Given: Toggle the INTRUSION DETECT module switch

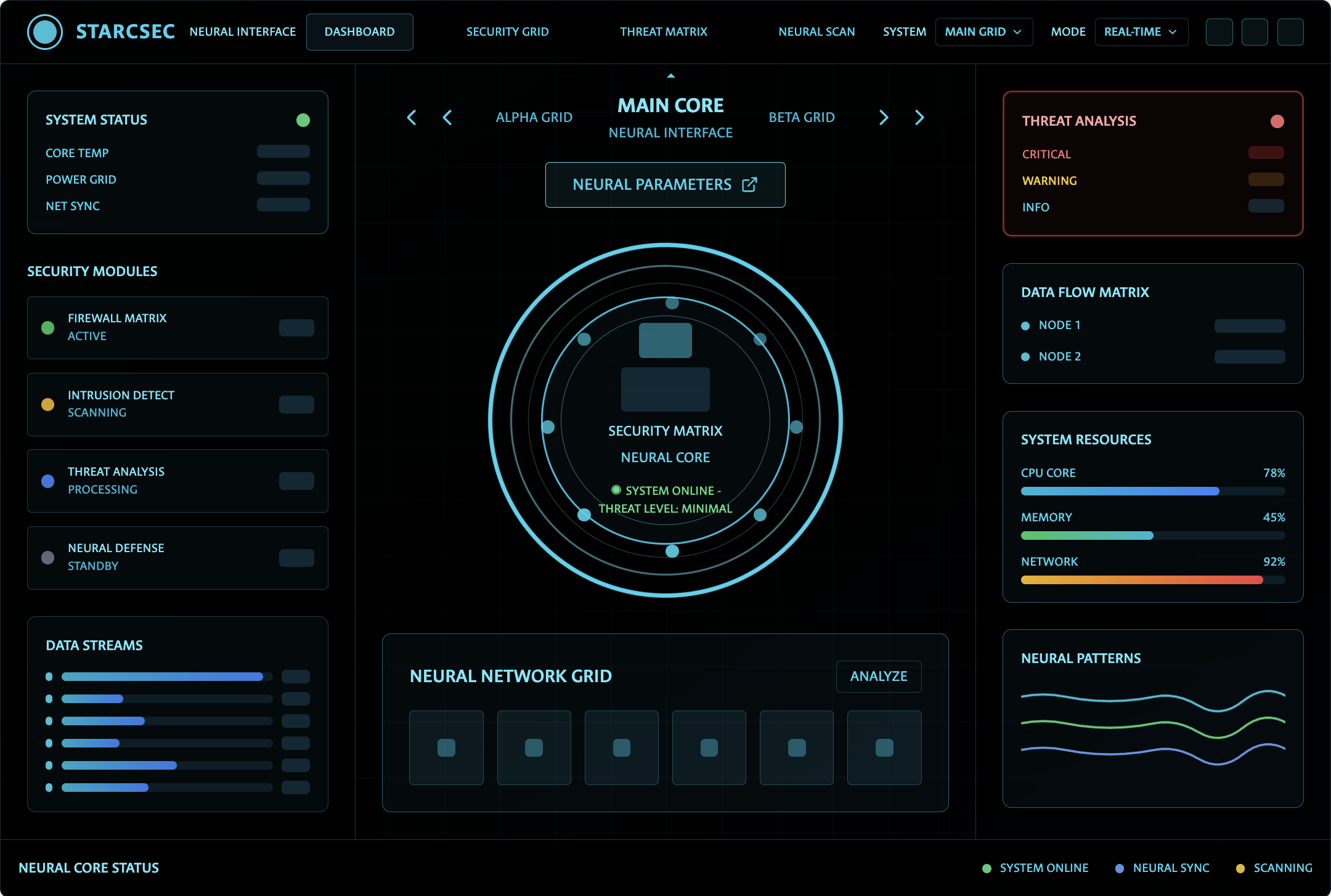Looking at the screenshot, I should click(296, 404).
